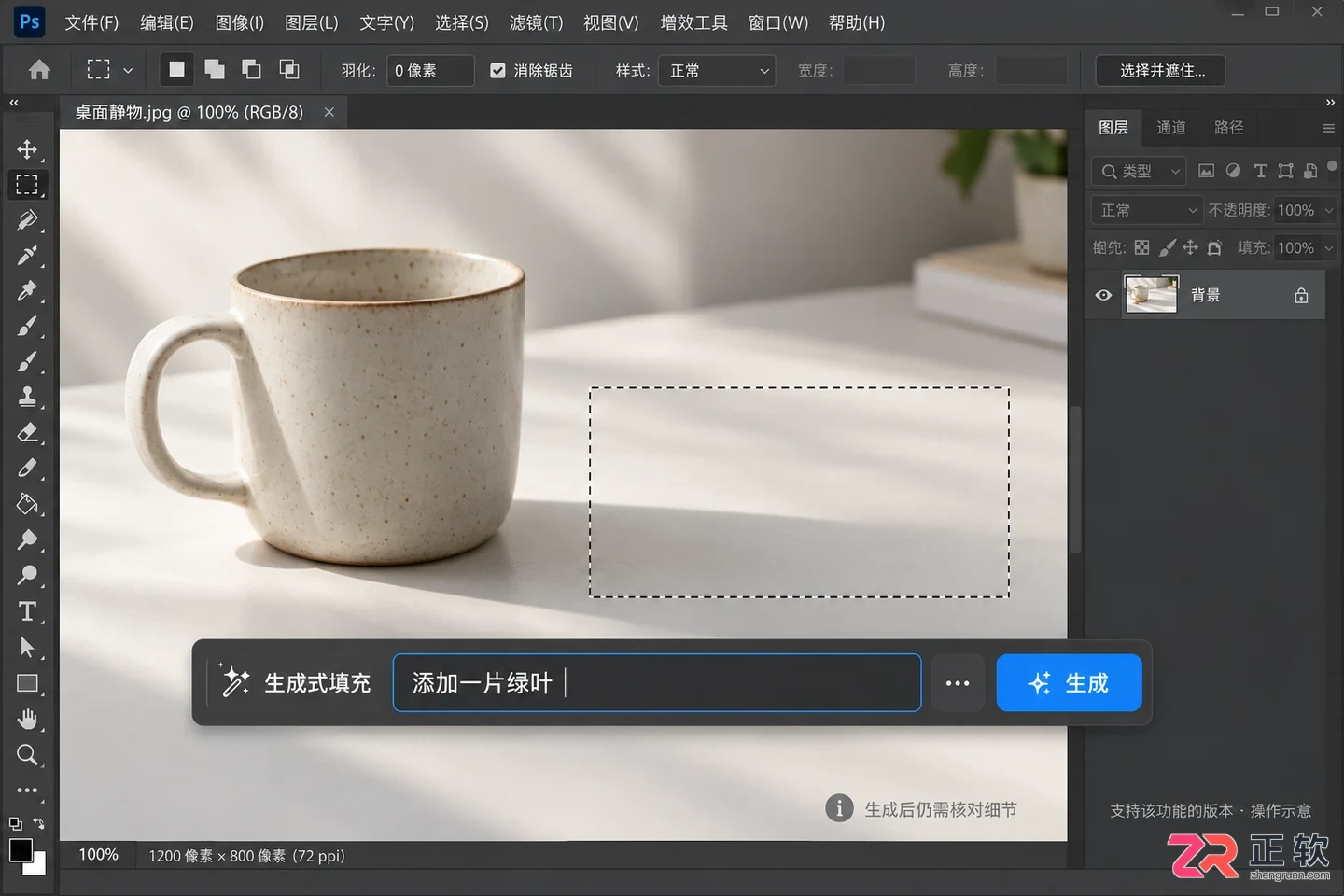1344x896 pixels.
Task: Toggle lock position cross-arrows icon
Action: coord(1190,247)
